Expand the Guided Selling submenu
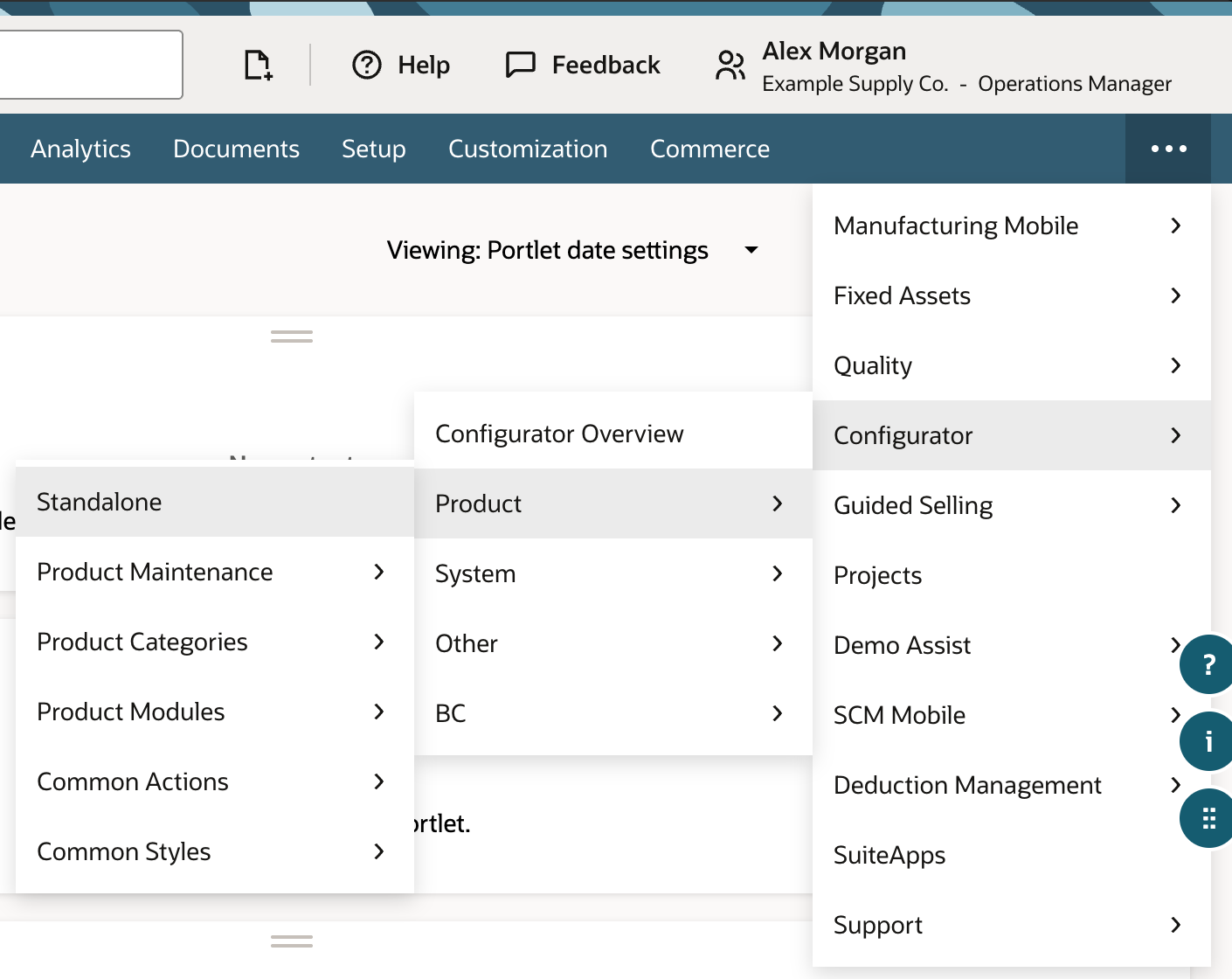The image size is (1232, 979). (x=1012, y=505)
